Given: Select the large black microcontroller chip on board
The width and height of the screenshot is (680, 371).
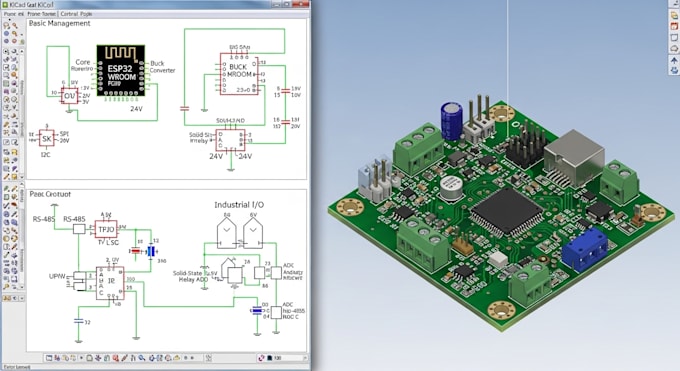Looking at the screenshot, I should [507, 212].
